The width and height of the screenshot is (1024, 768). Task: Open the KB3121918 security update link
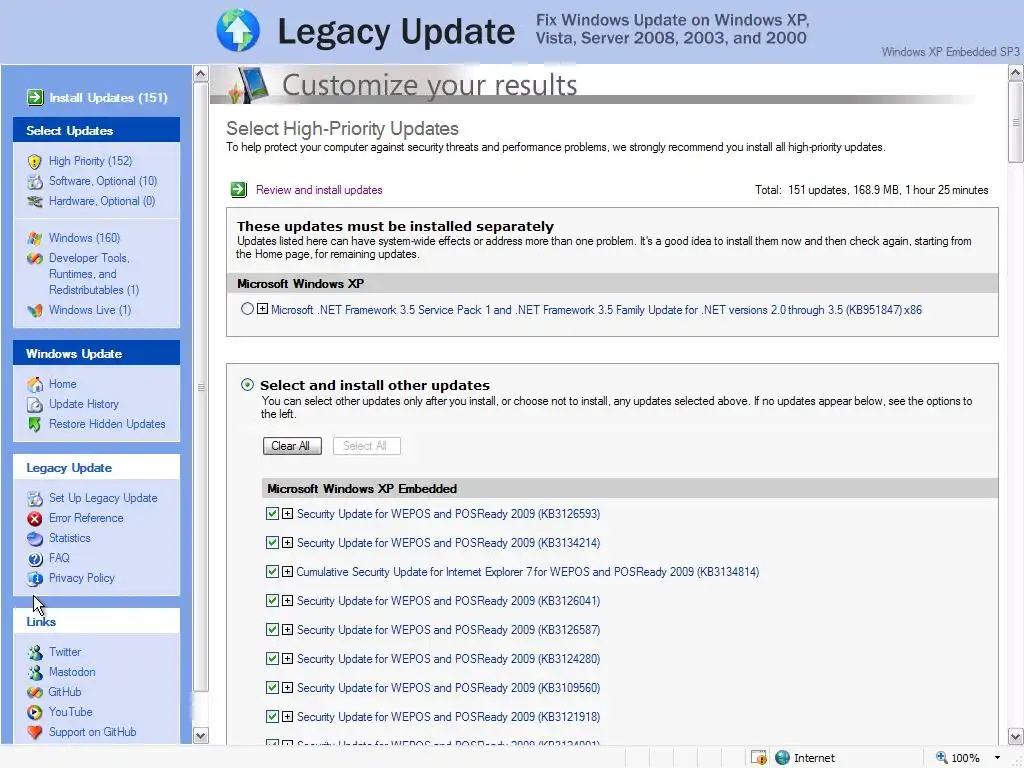[449, 716]
